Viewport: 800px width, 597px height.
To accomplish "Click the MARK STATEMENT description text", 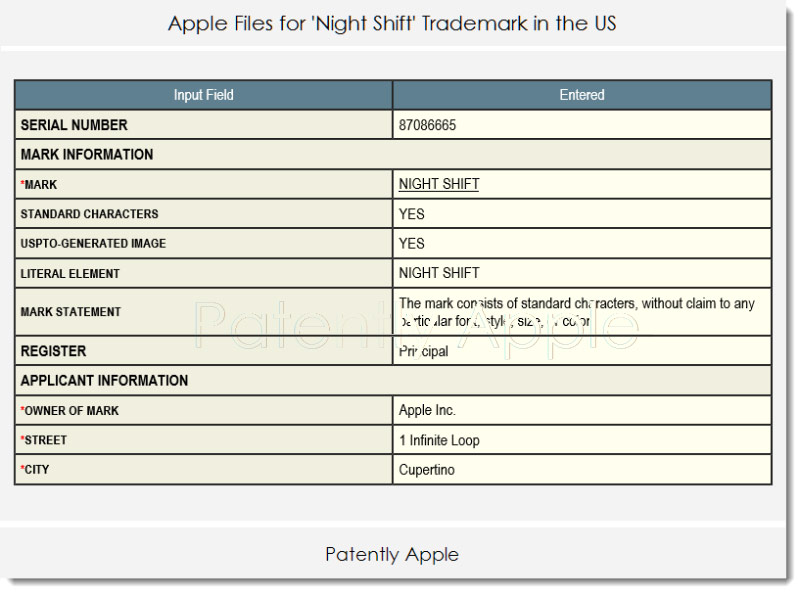I will point(577,312).
